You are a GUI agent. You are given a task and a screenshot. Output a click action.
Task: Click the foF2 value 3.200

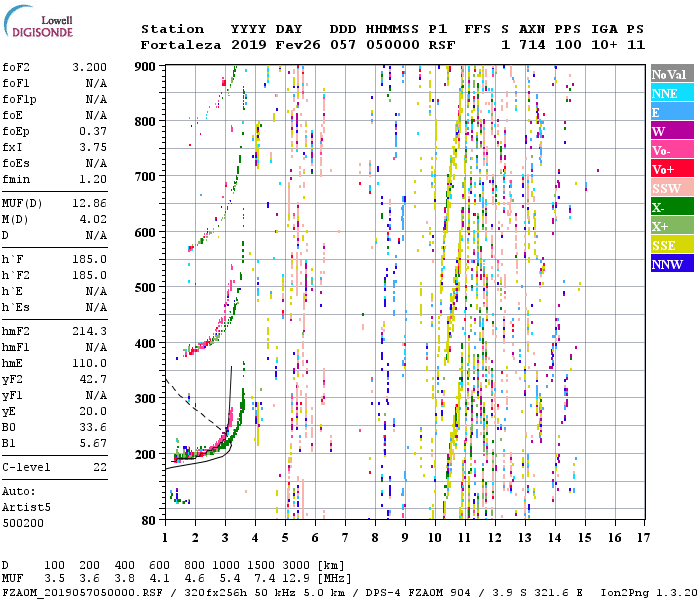[89, 67]
